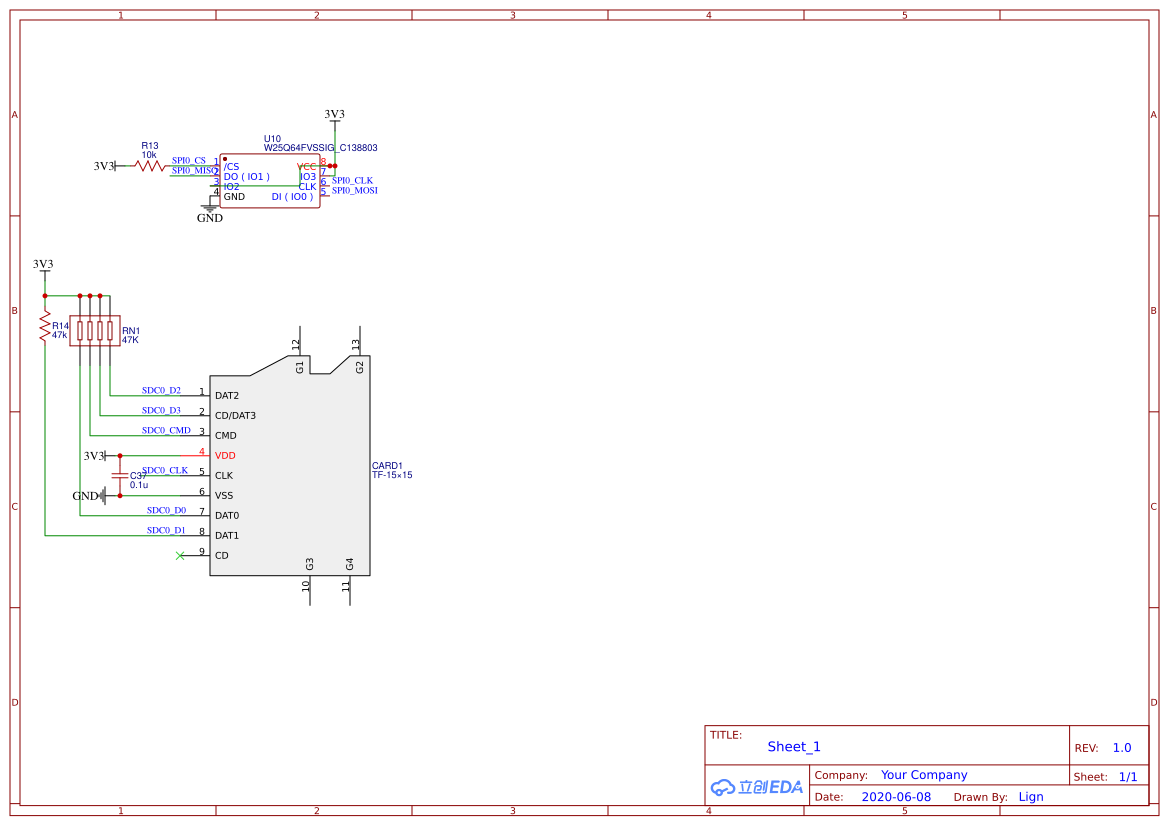Click the no-connect X on CD pin
This screenshot has width=1169, height=826.
coord(180,555)
